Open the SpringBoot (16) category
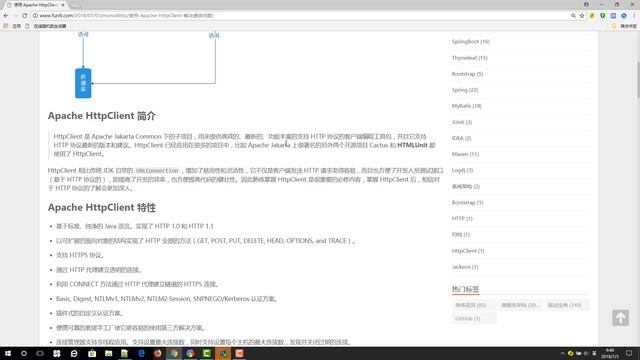This screenshot has height=360, width=640. click(470, 42)
